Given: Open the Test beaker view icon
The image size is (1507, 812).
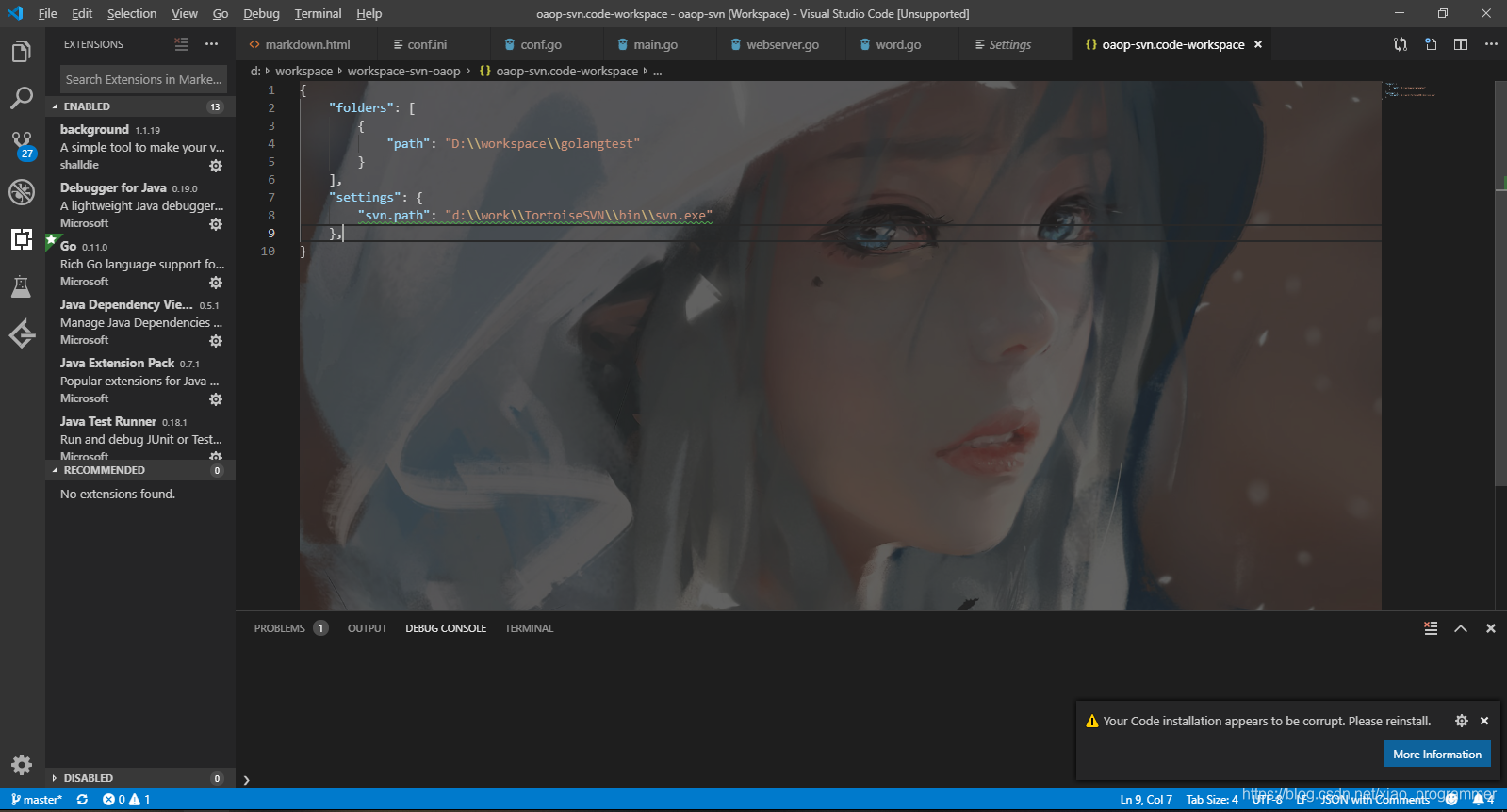Looking at the screenshot, I should click(x=22, y=286).
